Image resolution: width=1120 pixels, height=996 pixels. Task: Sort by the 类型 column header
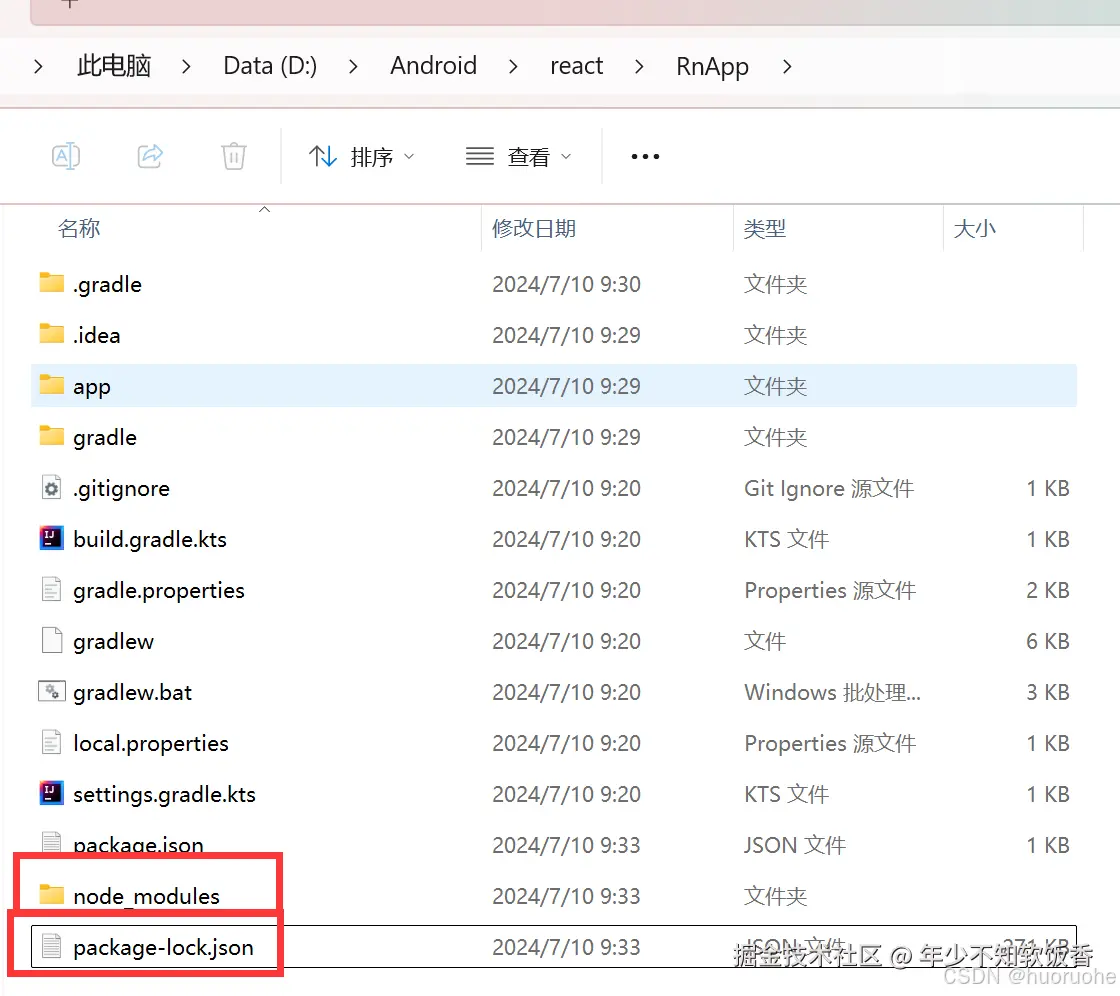coord(765,229)
